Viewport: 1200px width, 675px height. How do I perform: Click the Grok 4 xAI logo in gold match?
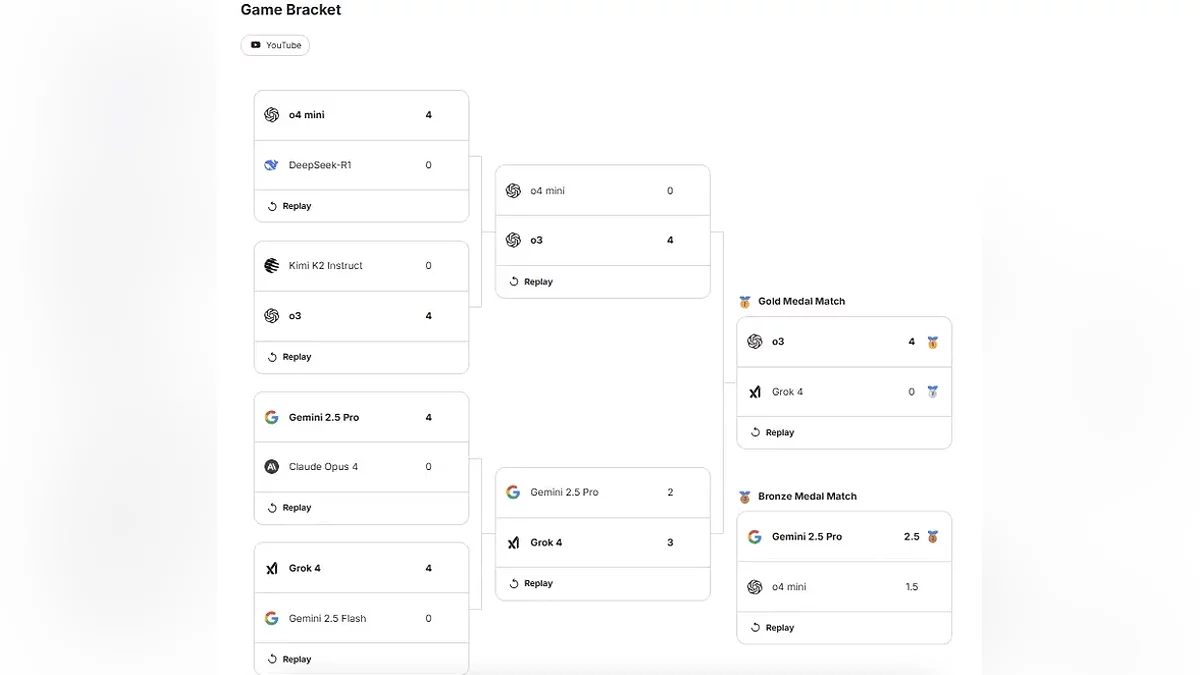pyautogui.click(x=755, y=392)
